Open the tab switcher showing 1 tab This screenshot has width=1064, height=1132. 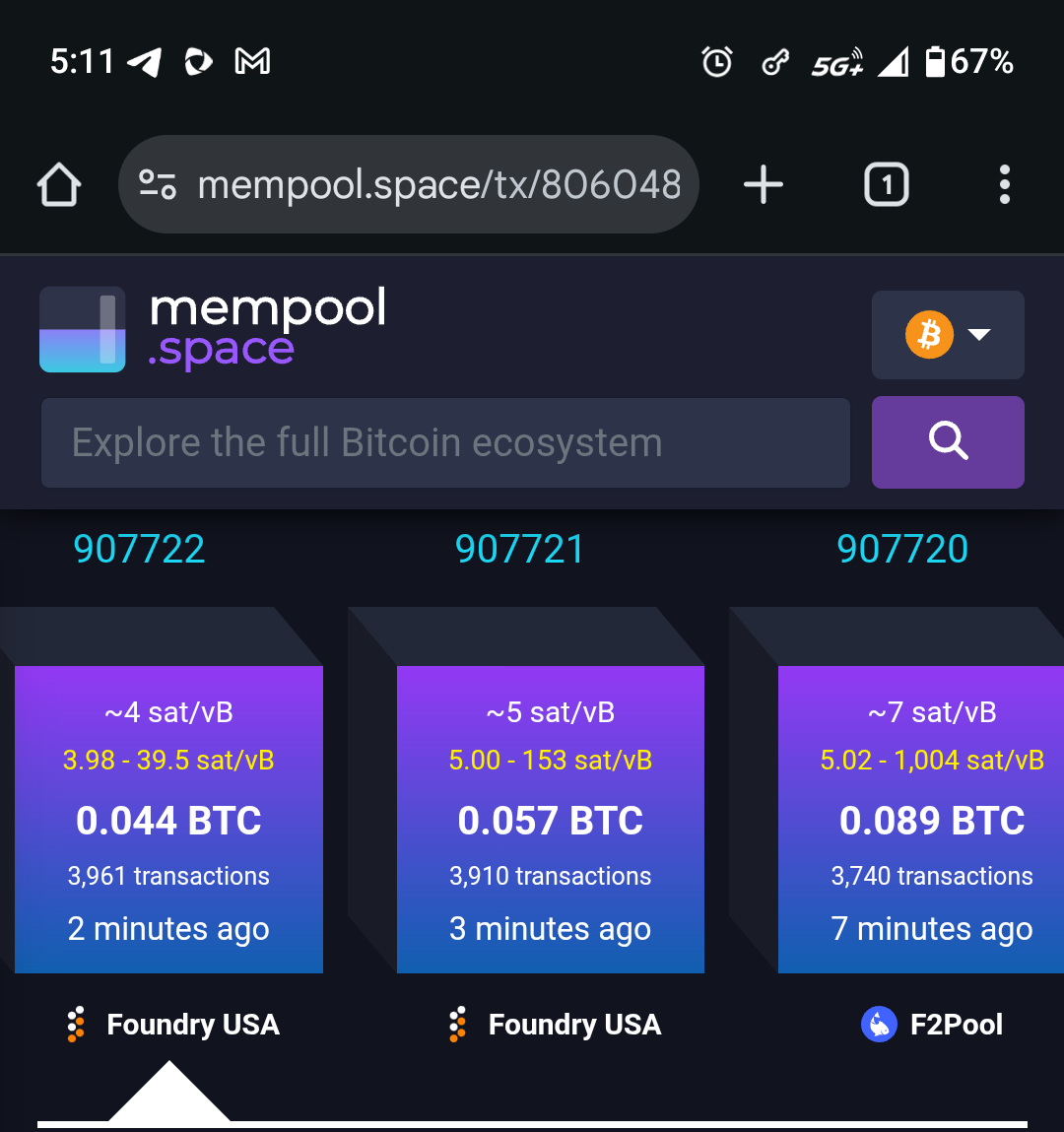[x=886, y=185]
